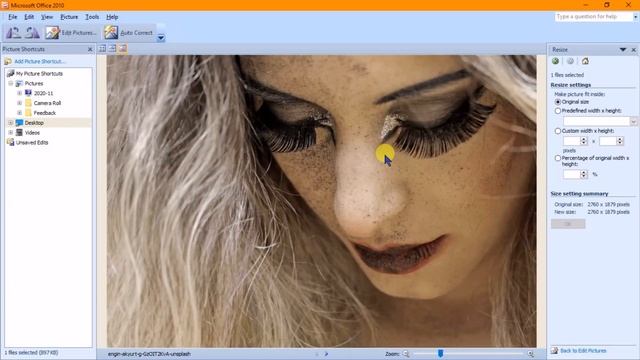Open Edit Pictures pane
Screen dimensions: 640x360
pyautogui.click(x=71, y=33)
